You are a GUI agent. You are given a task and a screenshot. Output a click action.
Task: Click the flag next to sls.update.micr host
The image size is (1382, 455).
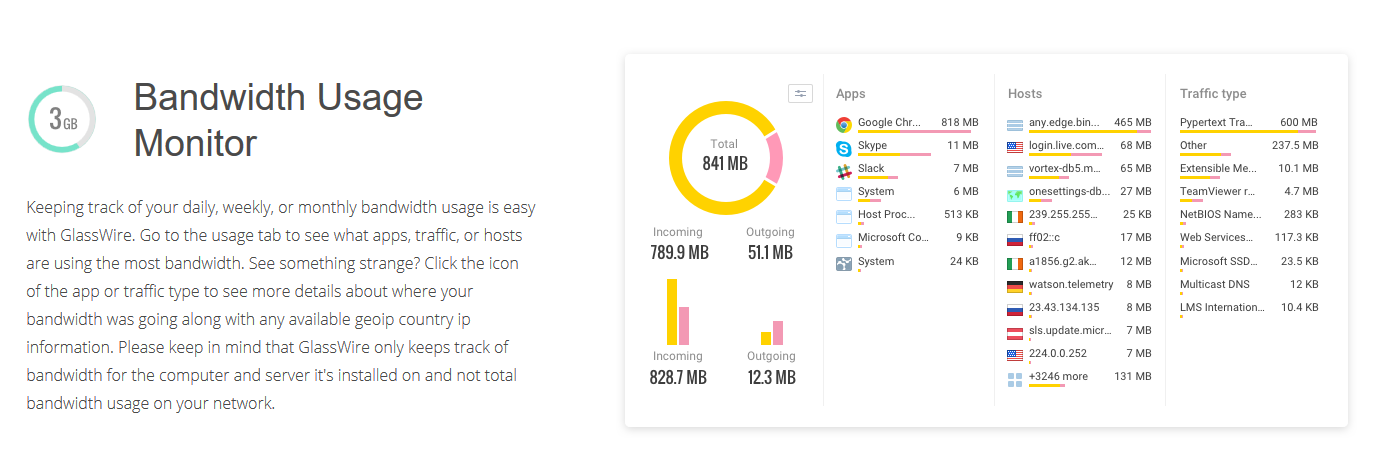tap(1015, 332)
